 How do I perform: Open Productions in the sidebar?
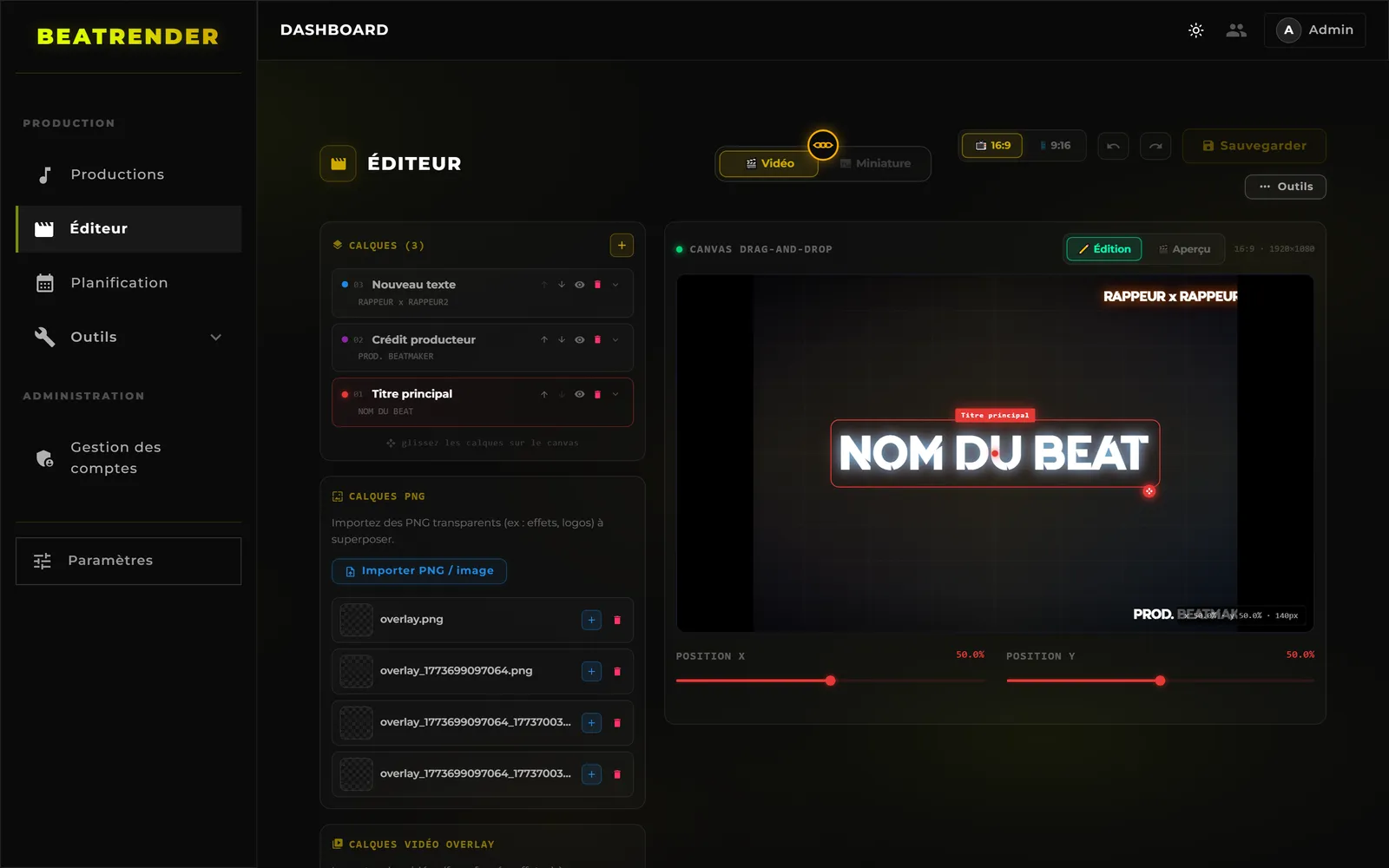(128, 174)
